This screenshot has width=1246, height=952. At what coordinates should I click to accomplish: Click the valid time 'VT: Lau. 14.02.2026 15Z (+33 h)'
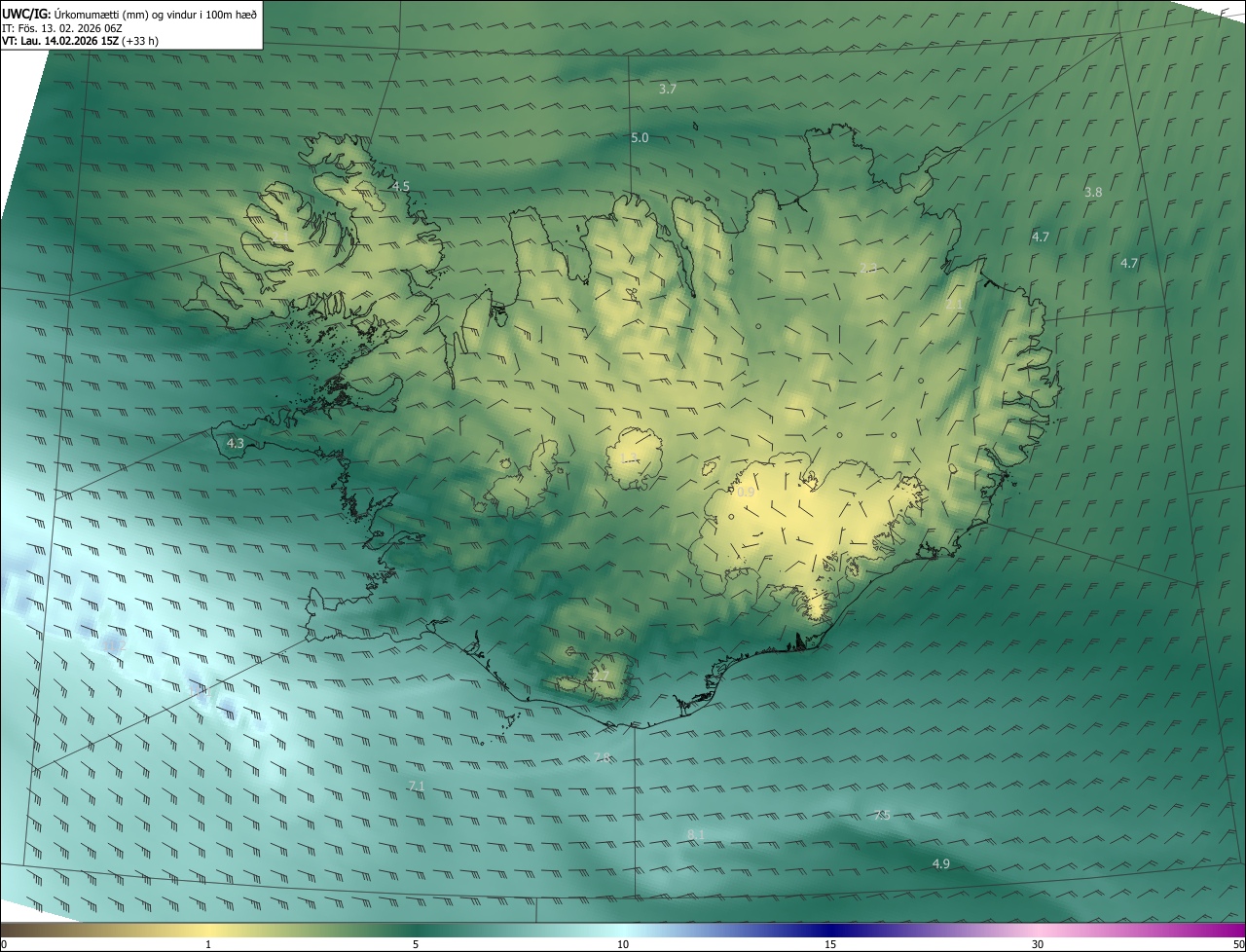click(x=80, y=41)
